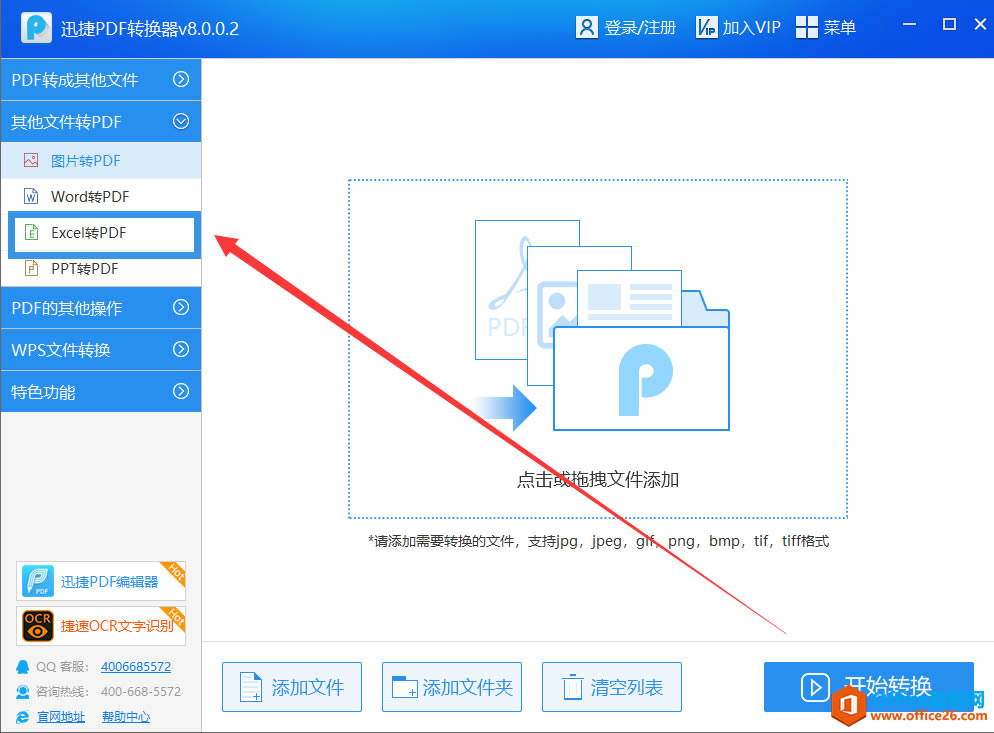Image resolution: width=994 pixels, height=733 pixels.
Task: Click 清空列表 button label
Action: pyautogui.click(x=627, y=687)
